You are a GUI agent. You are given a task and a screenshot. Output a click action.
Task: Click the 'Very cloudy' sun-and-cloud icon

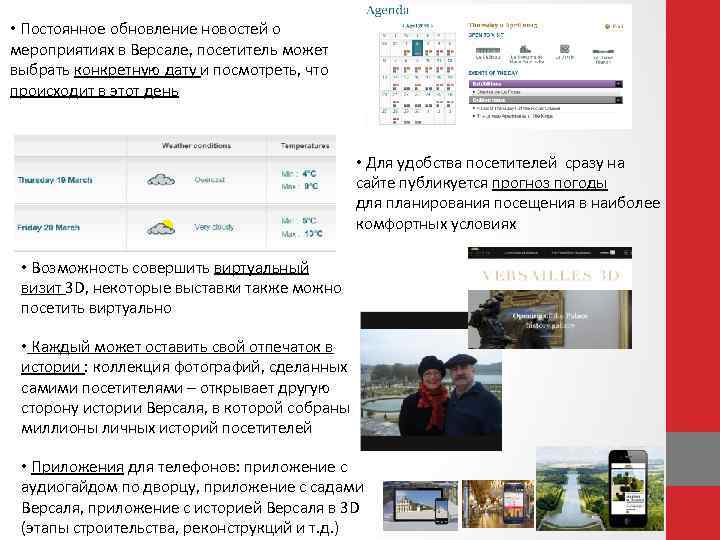point(161,227)
